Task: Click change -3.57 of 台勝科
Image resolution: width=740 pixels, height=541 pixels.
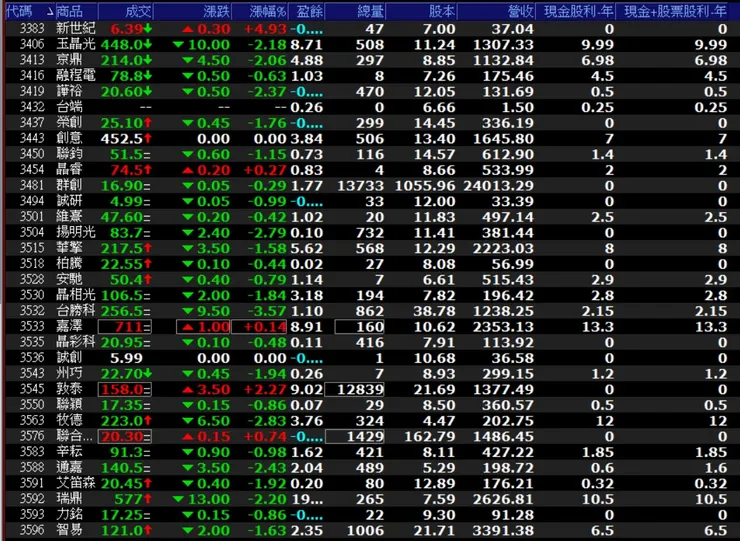Action: pos(267,311)
